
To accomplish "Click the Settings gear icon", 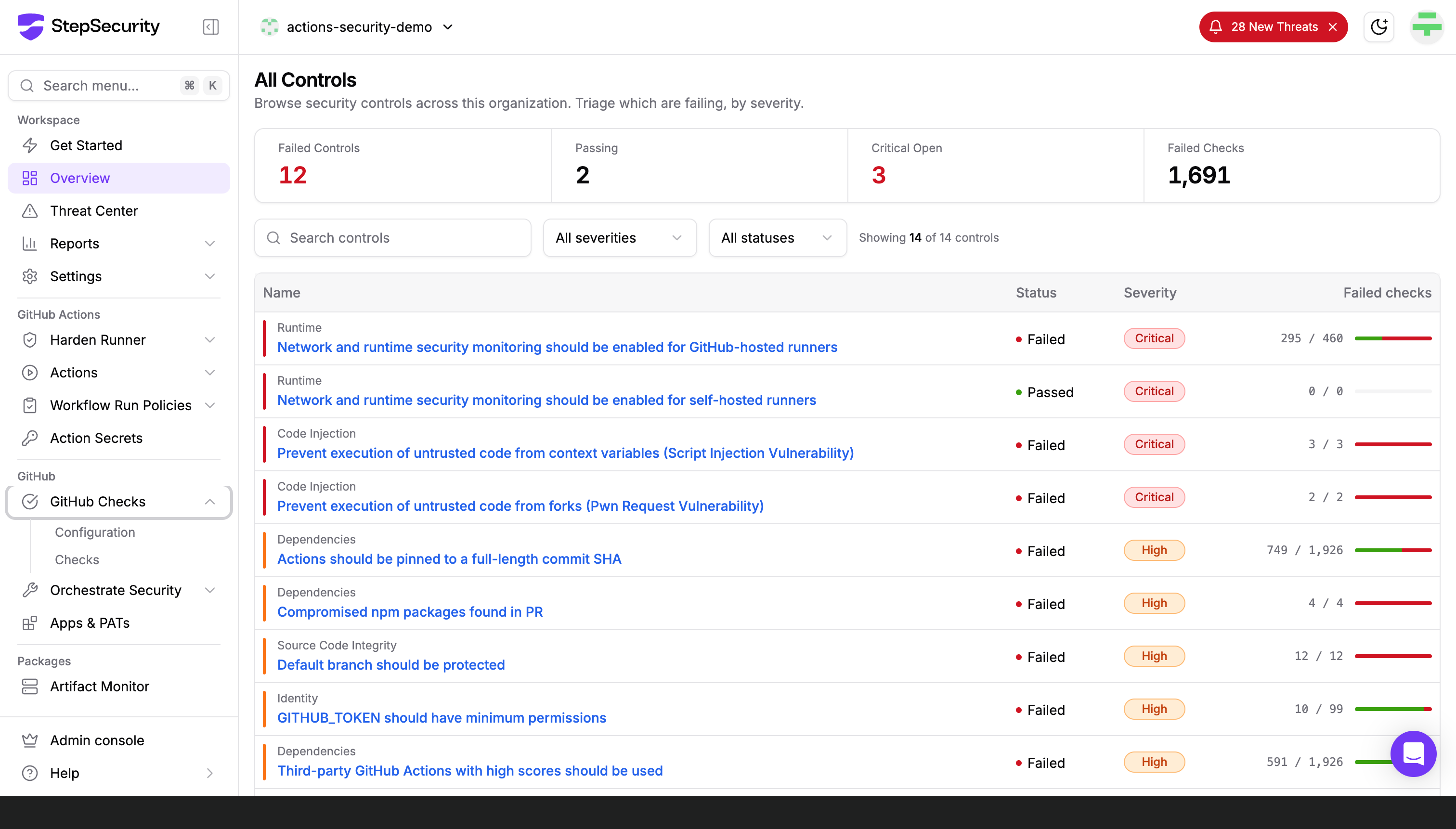I will (29, 276).
